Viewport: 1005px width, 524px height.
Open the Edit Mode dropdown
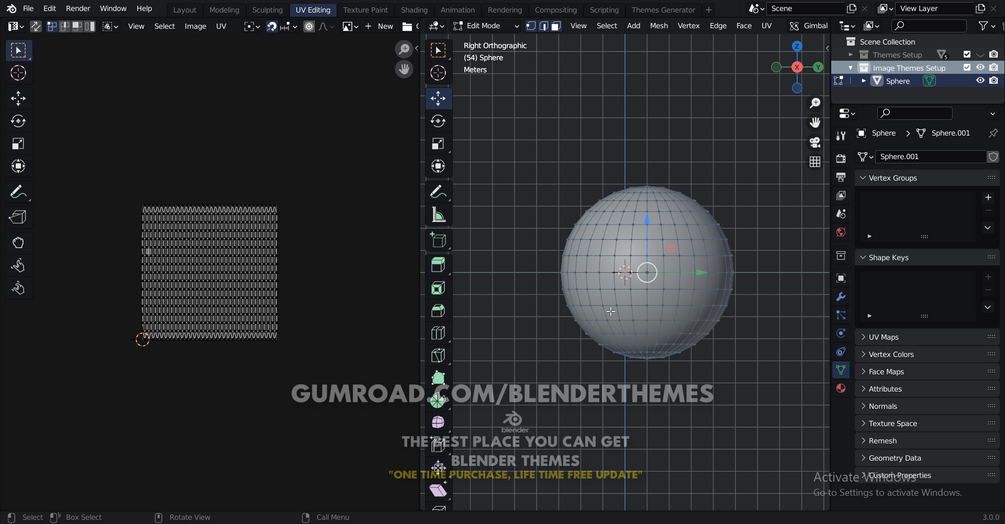[486, 26]
